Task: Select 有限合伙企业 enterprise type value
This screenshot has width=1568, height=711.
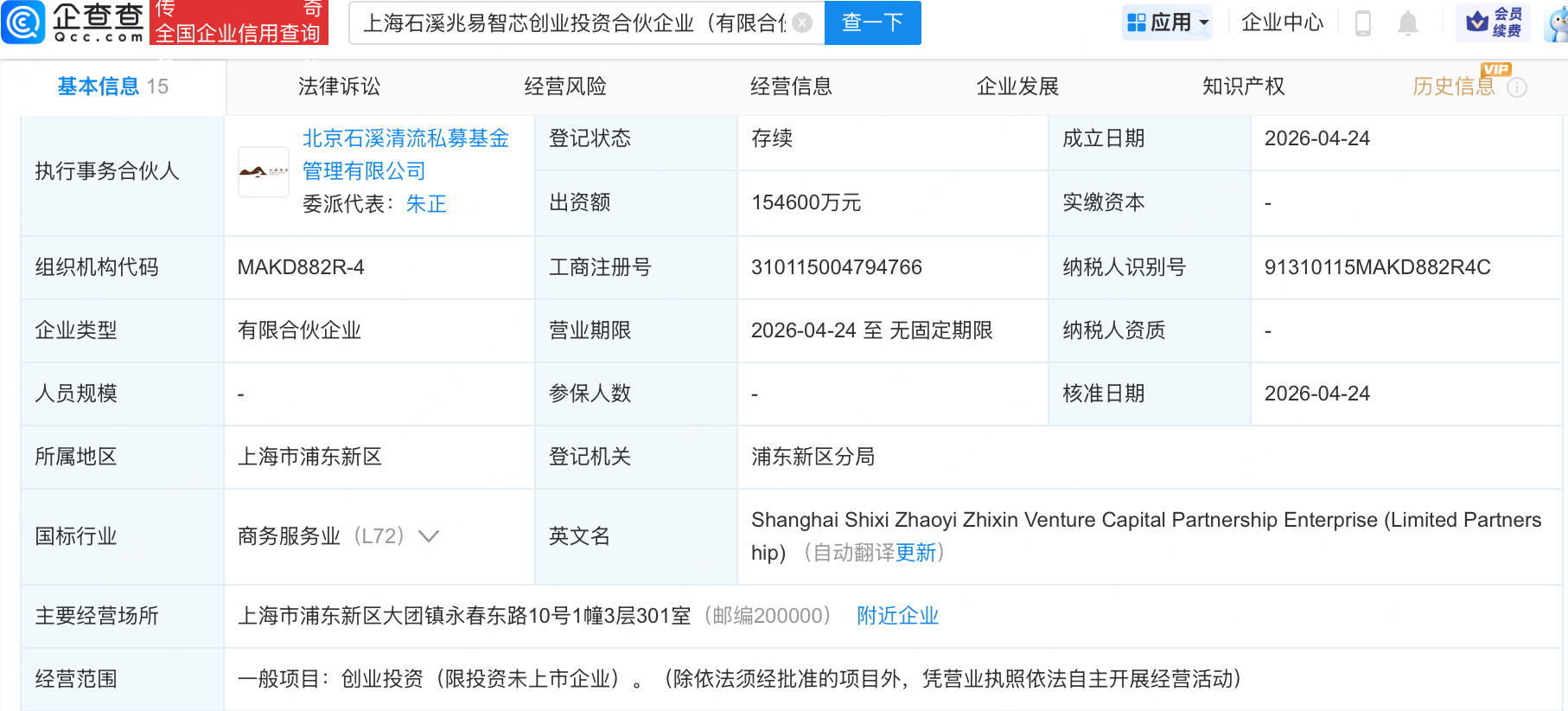Action: 299,330
